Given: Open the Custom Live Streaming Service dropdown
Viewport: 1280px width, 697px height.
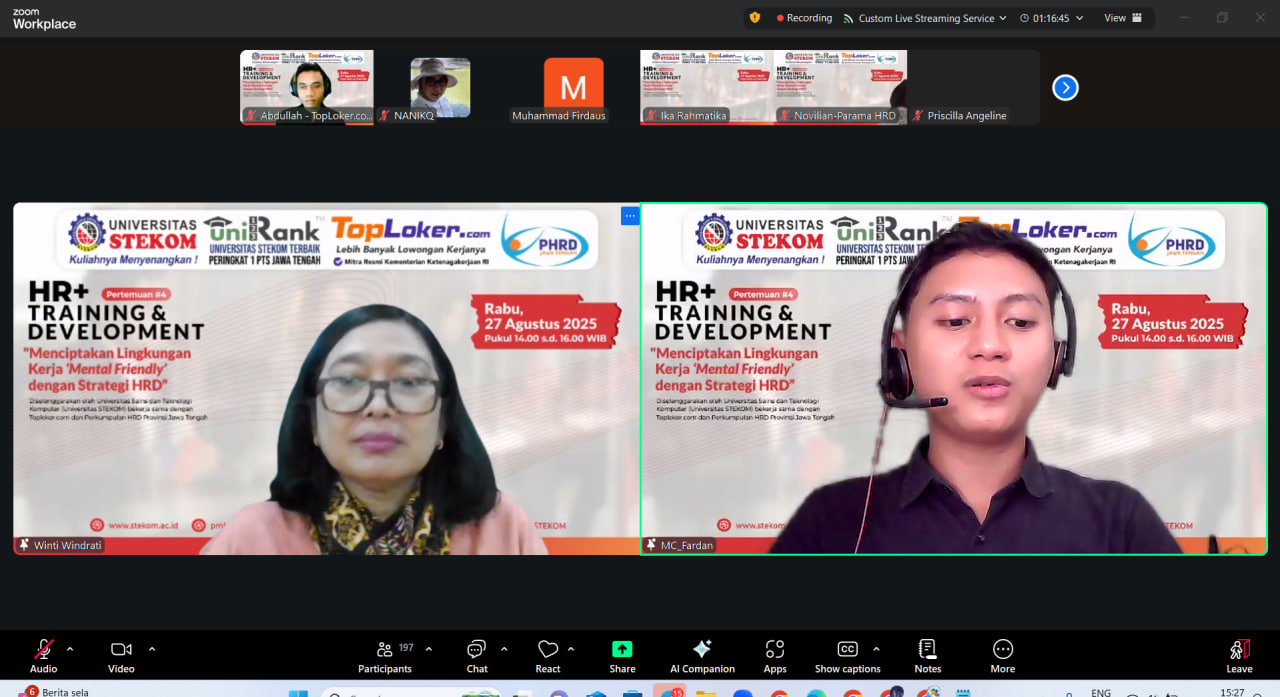Looking at the screenshot, I should pyautogui.click(x=925, y=18).
